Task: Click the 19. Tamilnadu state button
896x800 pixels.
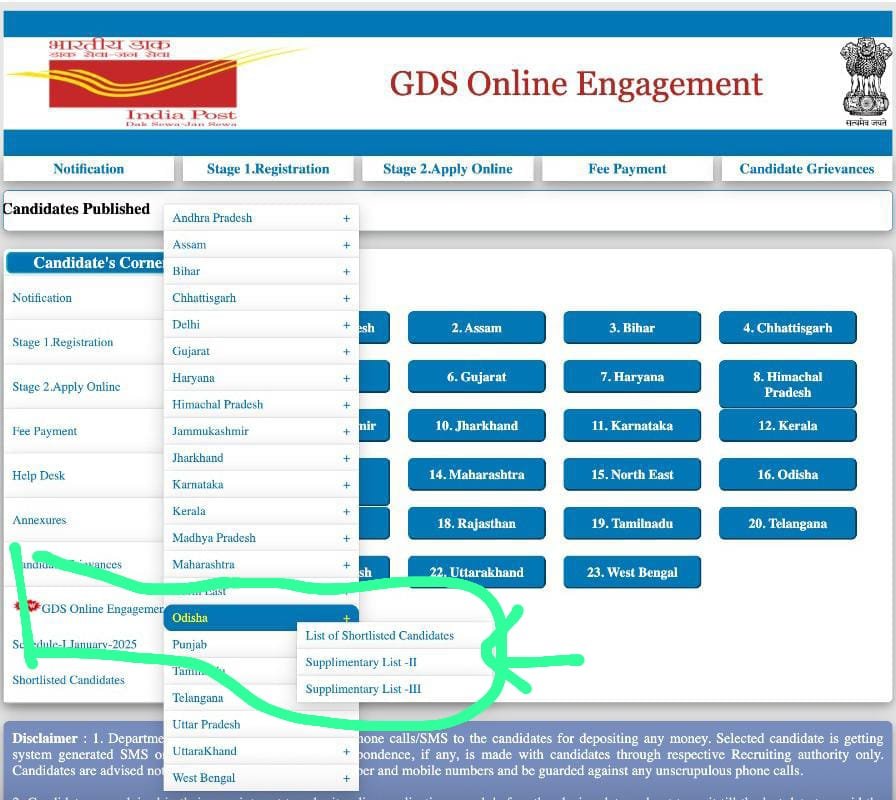Action: 632,523
